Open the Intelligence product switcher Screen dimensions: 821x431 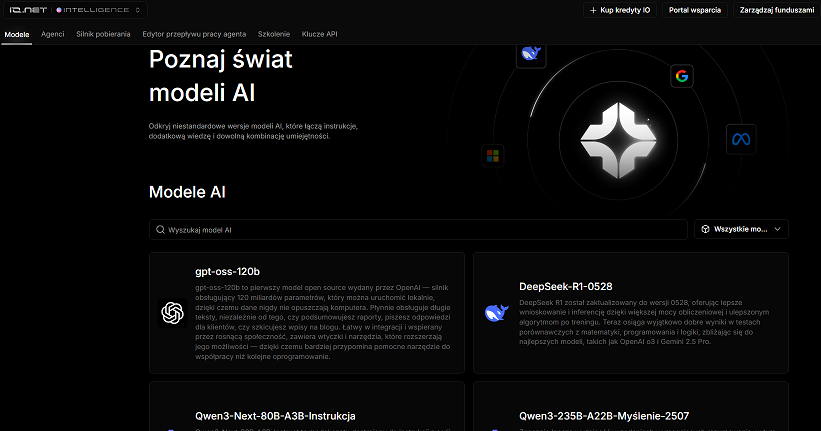pos(98,10)
